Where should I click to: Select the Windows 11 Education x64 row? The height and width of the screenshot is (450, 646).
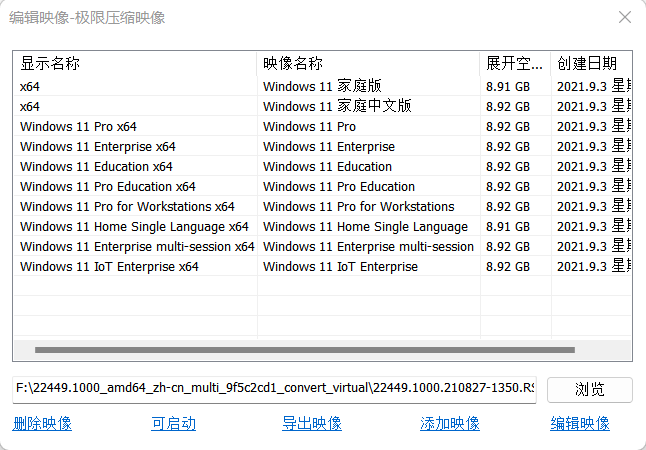pyautogui.click(x=323, y=166)
